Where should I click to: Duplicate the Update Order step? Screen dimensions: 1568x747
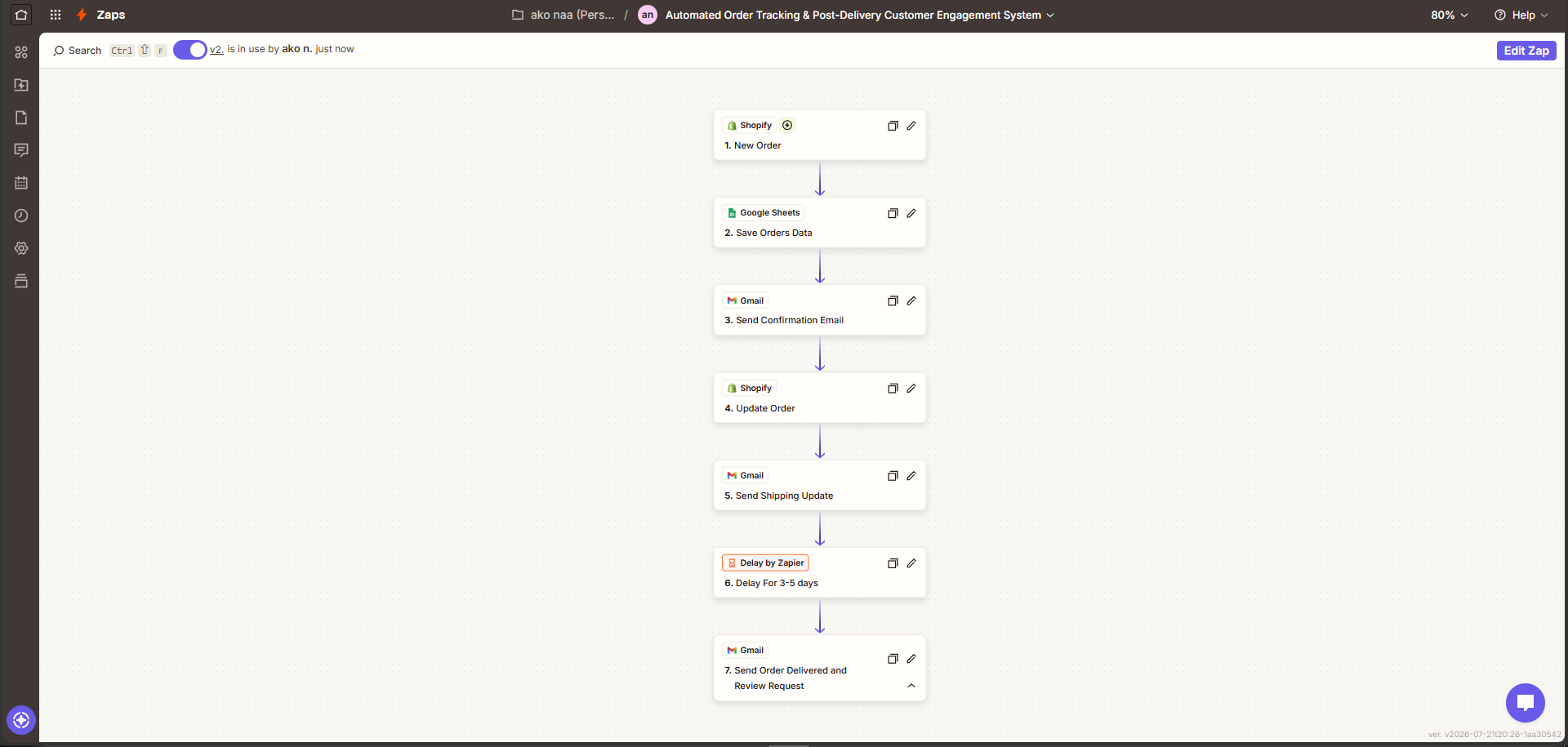point(893,389)
